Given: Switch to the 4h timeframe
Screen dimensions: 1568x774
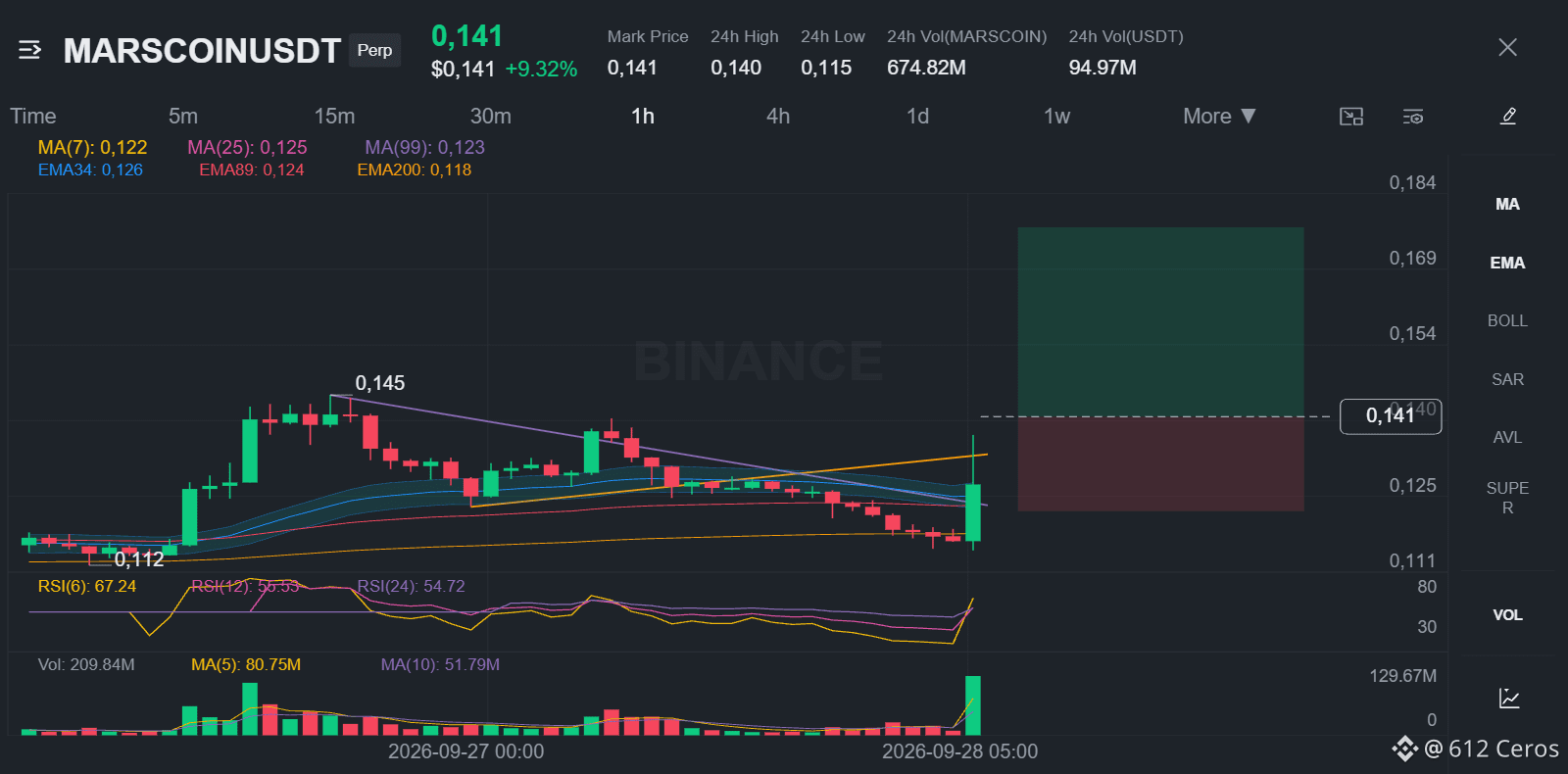Looking at the screenshot, I should tap(778, 116).
